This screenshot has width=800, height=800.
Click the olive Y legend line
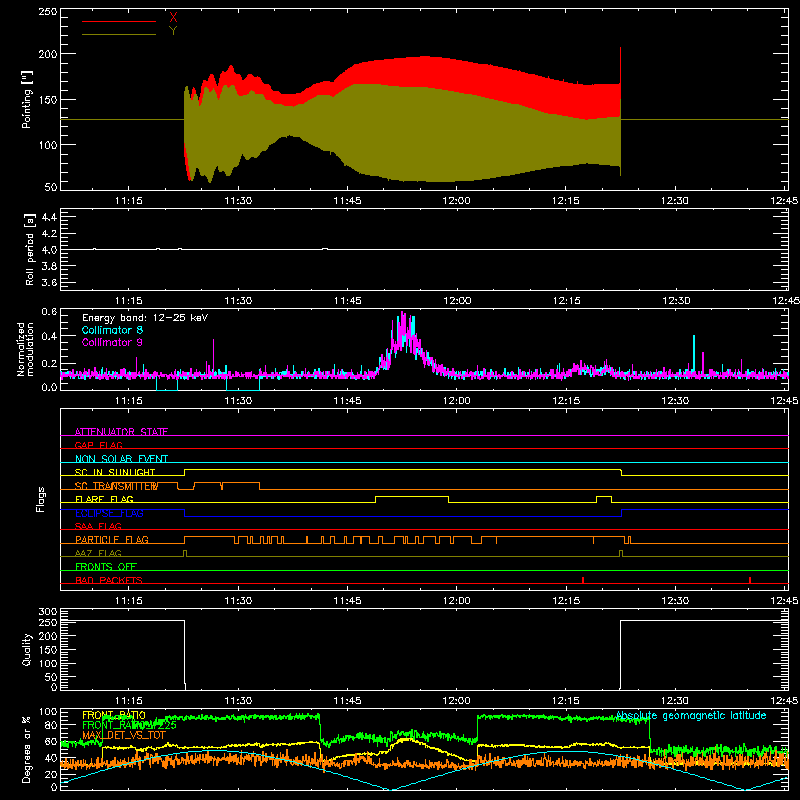pos(119,35)
